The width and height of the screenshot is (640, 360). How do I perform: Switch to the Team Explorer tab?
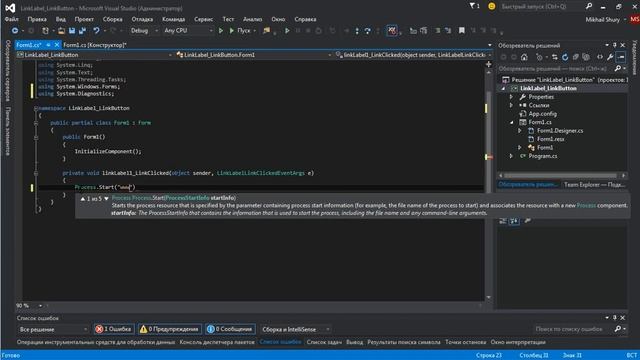click(594, 185)
